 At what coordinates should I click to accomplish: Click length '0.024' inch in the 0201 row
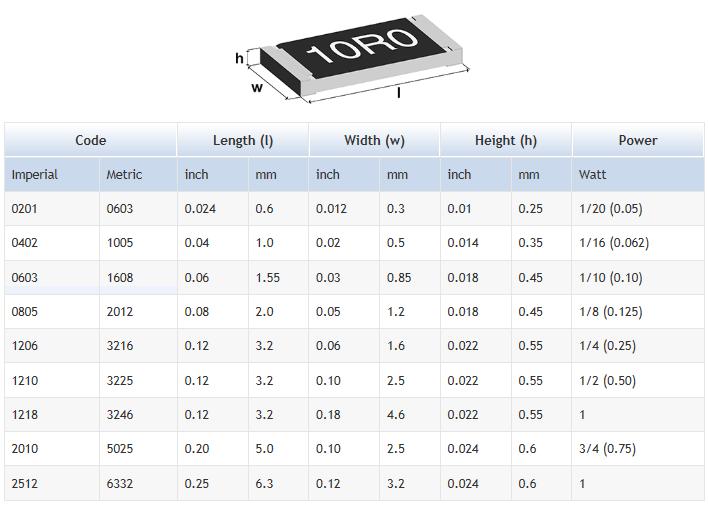pos(200,209)
